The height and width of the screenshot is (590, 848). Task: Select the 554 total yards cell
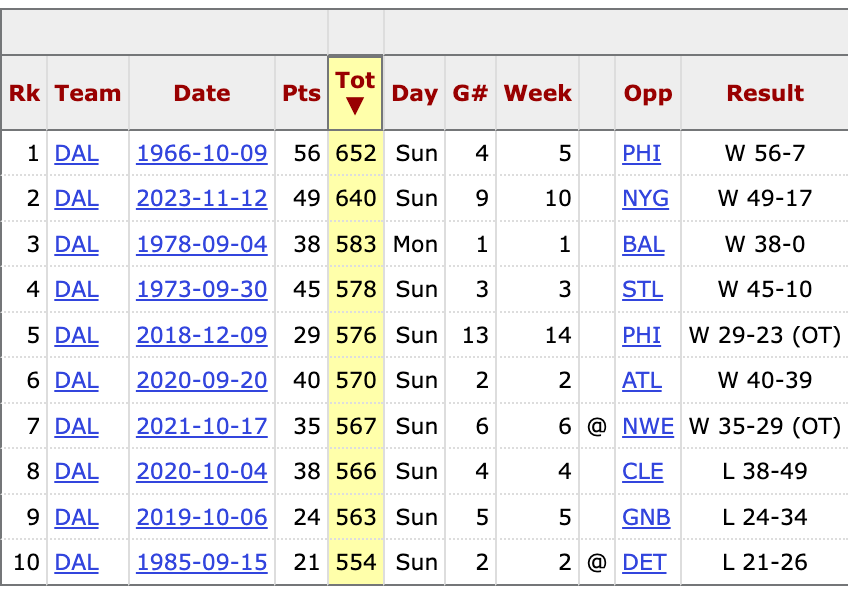356,562
